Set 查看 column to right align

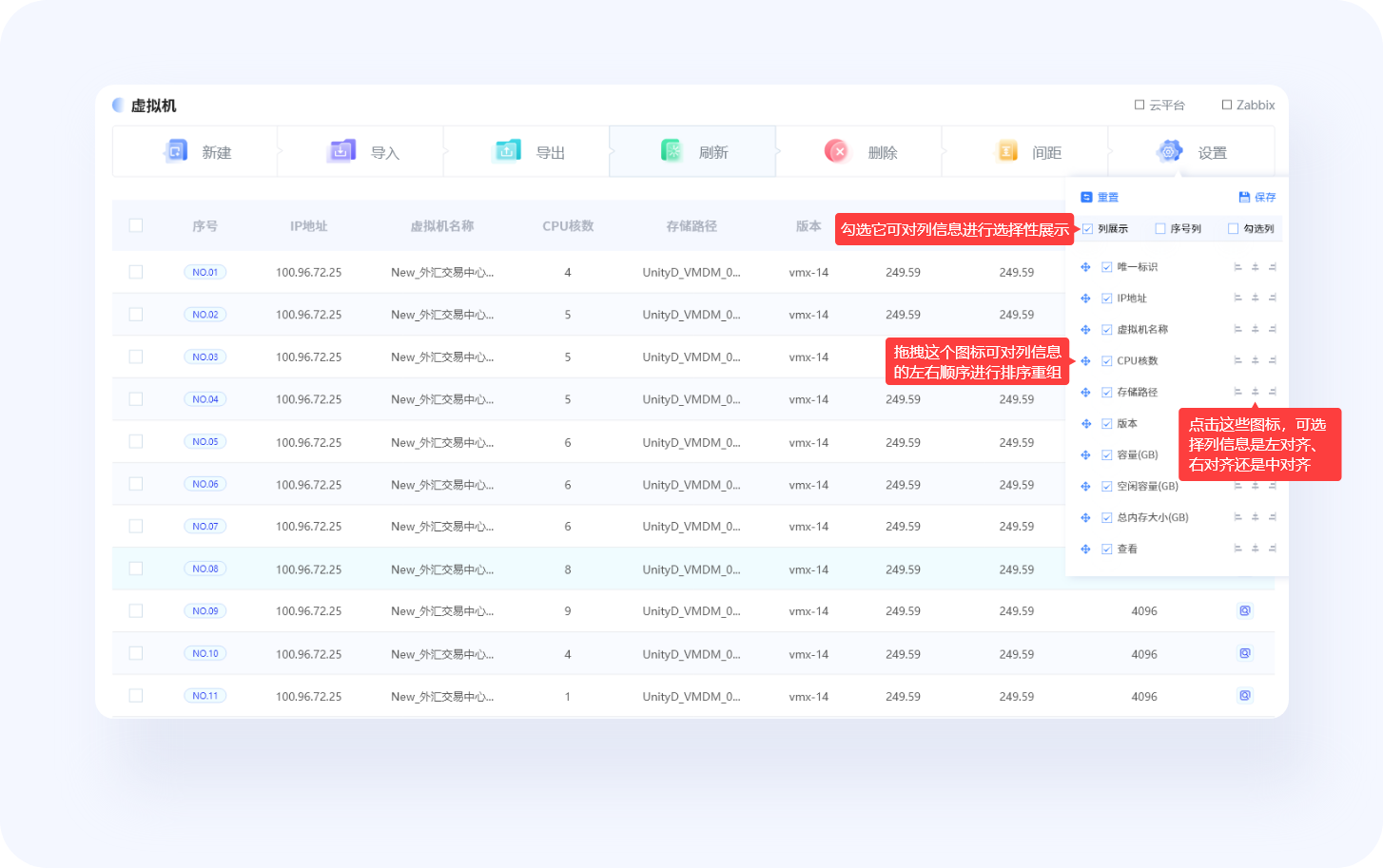(x=1273, y=550)
